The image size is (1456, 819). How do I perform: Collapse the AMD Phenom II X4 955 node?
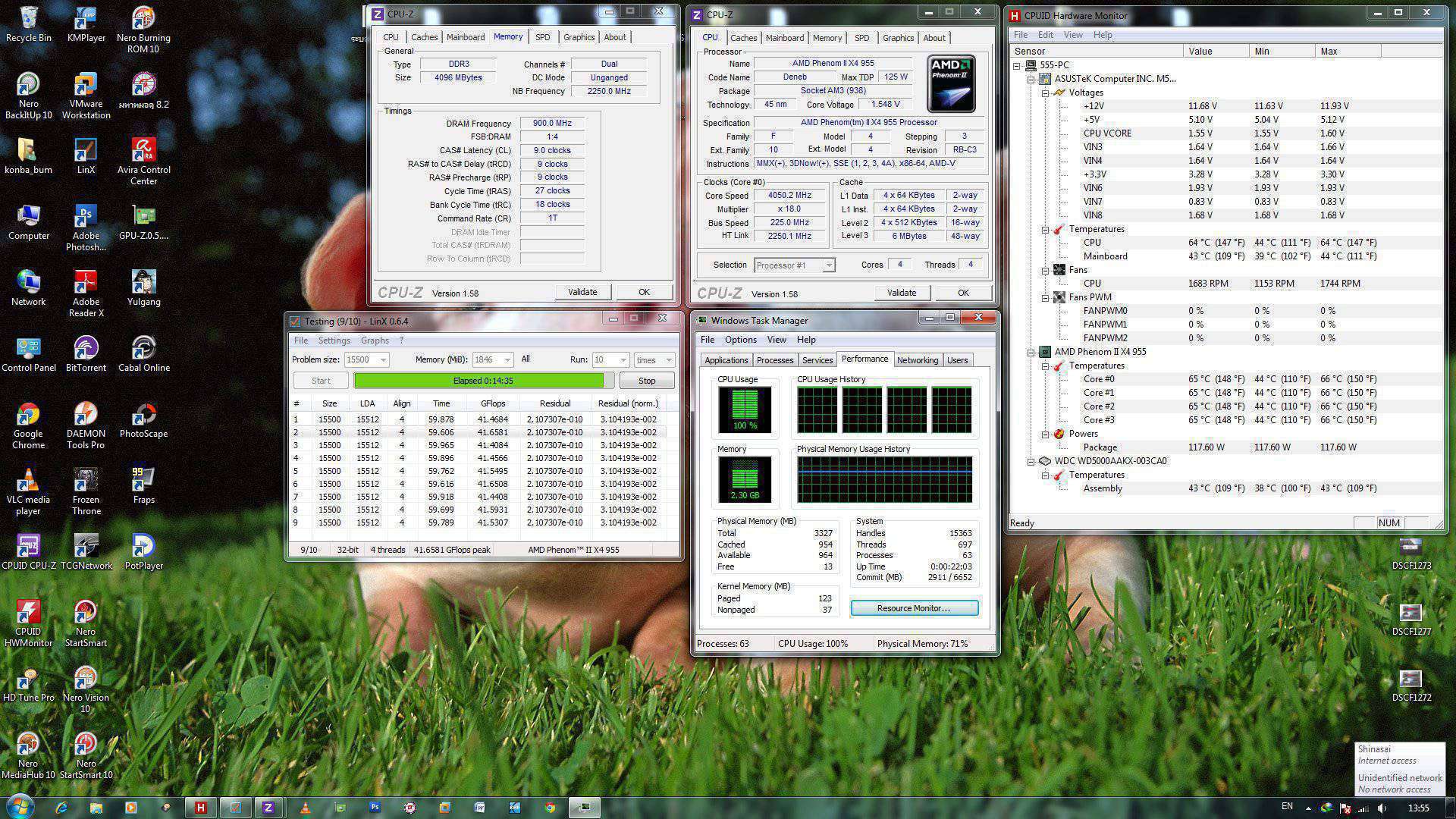coord(1031,352)
